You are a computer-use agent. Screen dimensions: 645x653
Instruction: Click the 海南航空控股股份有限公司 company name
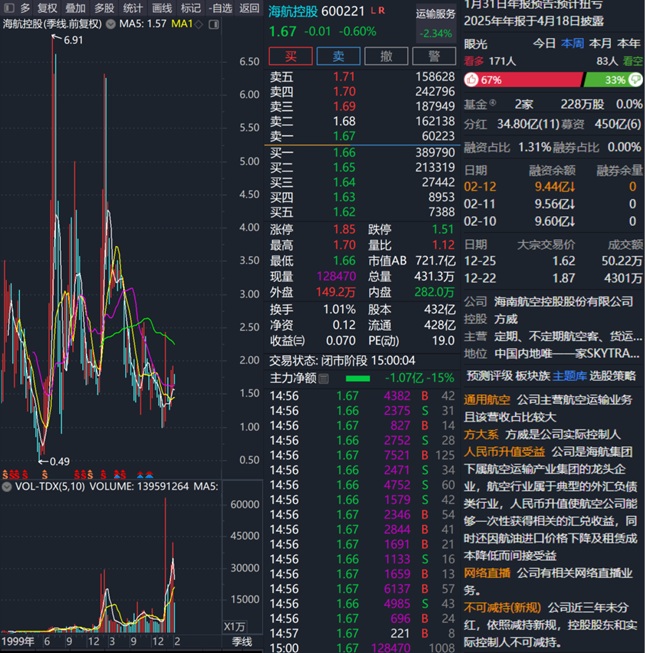(564, 302)
